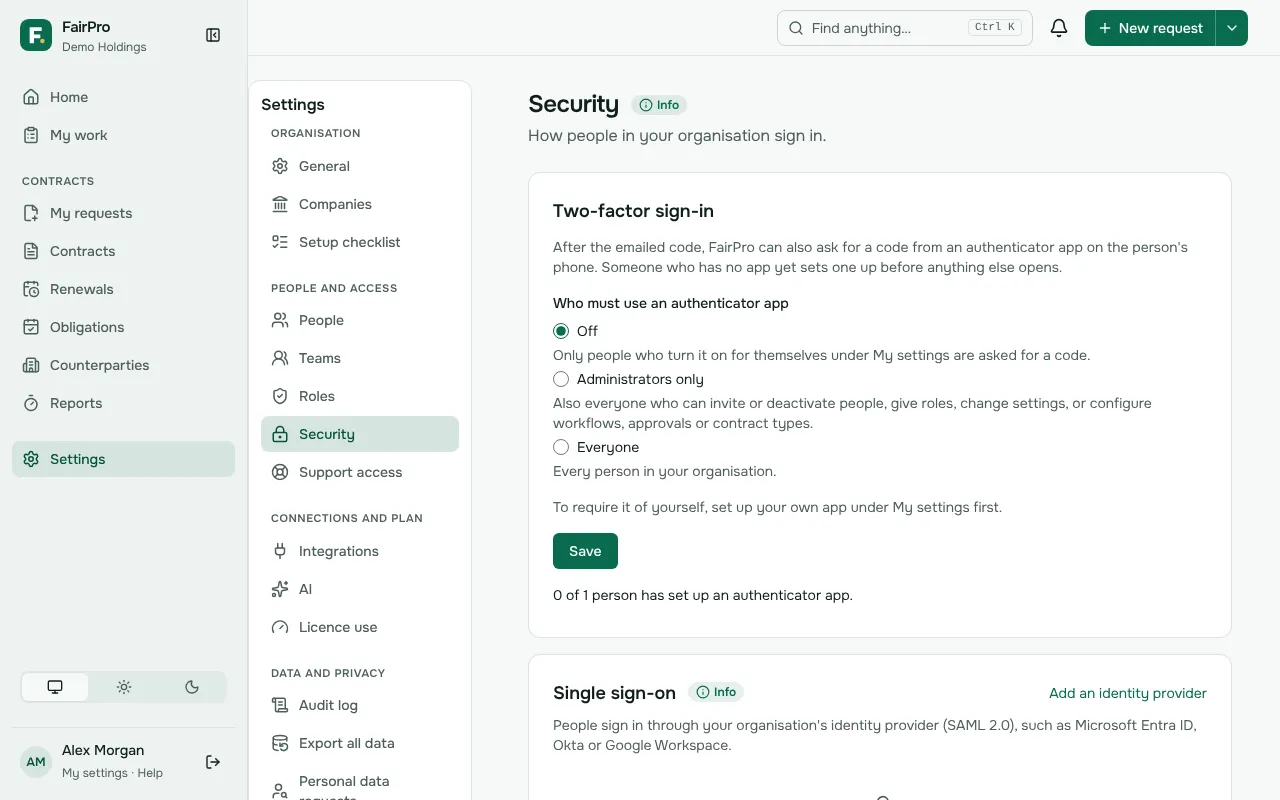The width and height of the screenshot is (1280, 800).
Task: Collapse the sidebar panel icon
Action: (213, 35)
